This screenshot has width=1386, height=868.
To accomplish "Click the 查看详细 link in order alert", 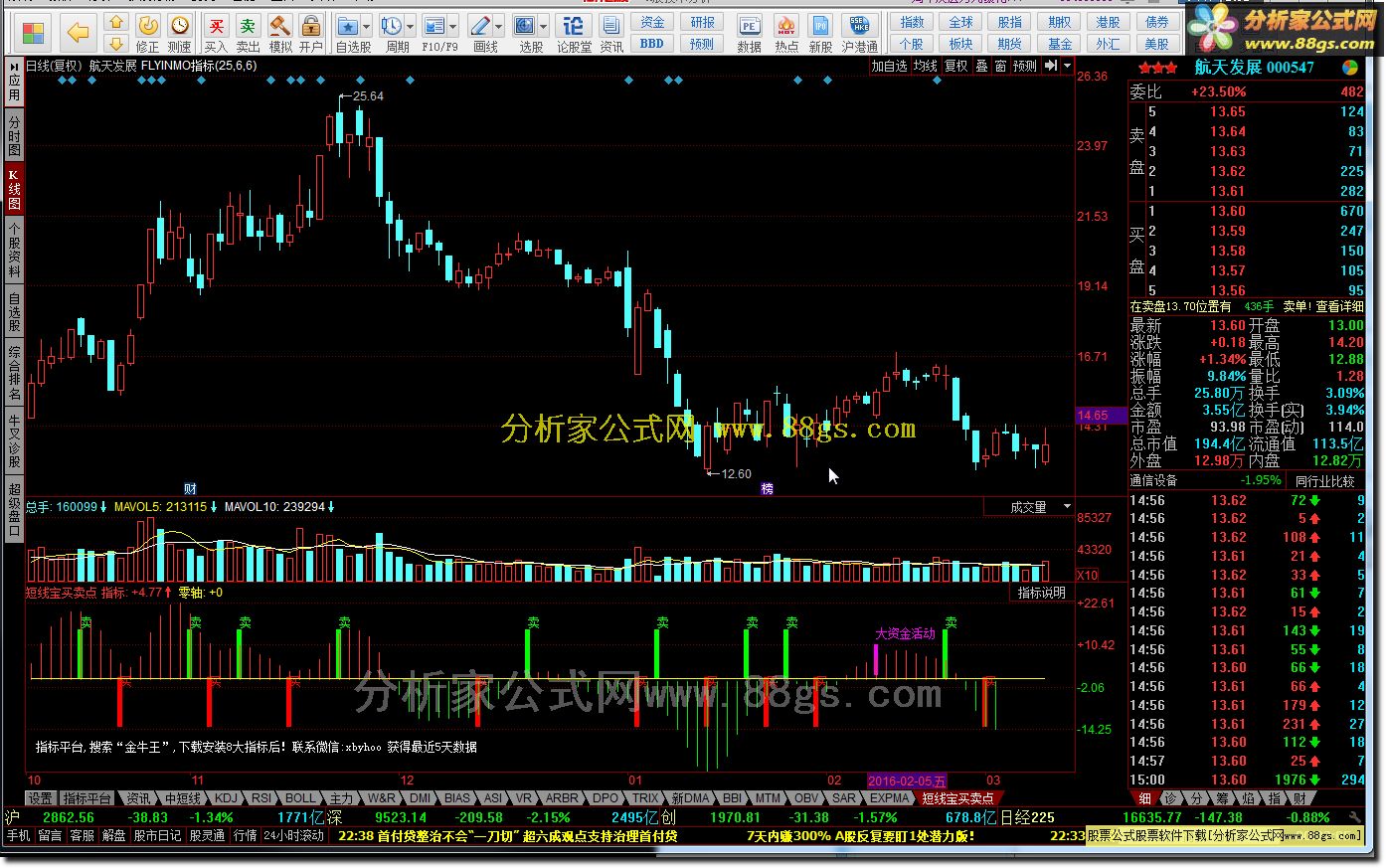I will click(x=1339, y=307).
